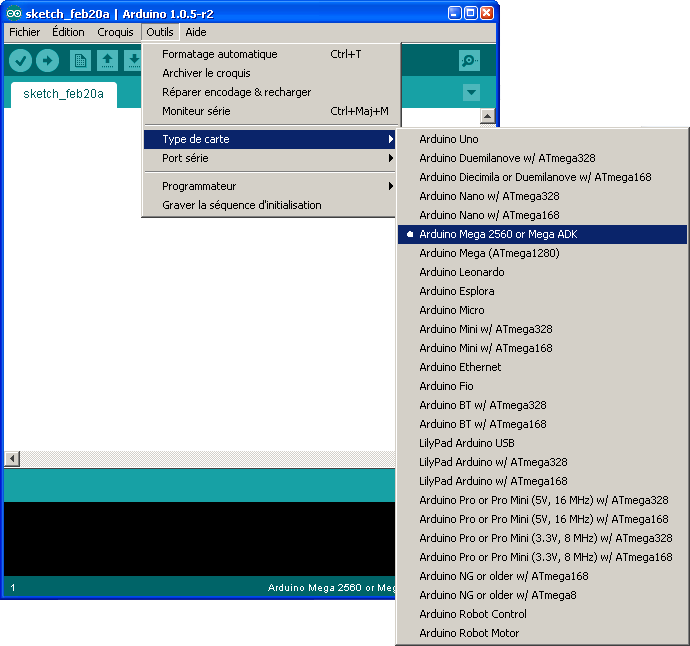This screenshot has width=690, height=646.
Task: Select the sketch_feb20a tab
Action: click(64, 94)
